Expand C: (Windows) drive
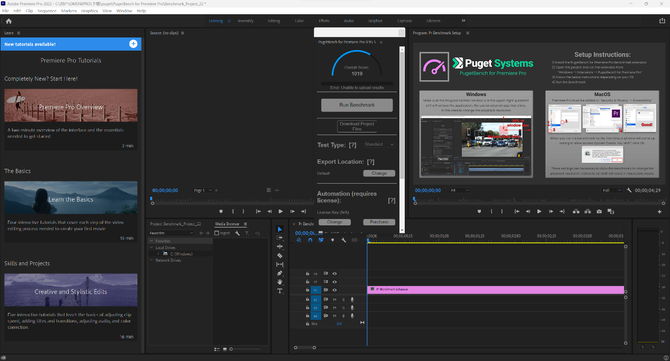Screen dimensions: 670x361 coord(158,254)
